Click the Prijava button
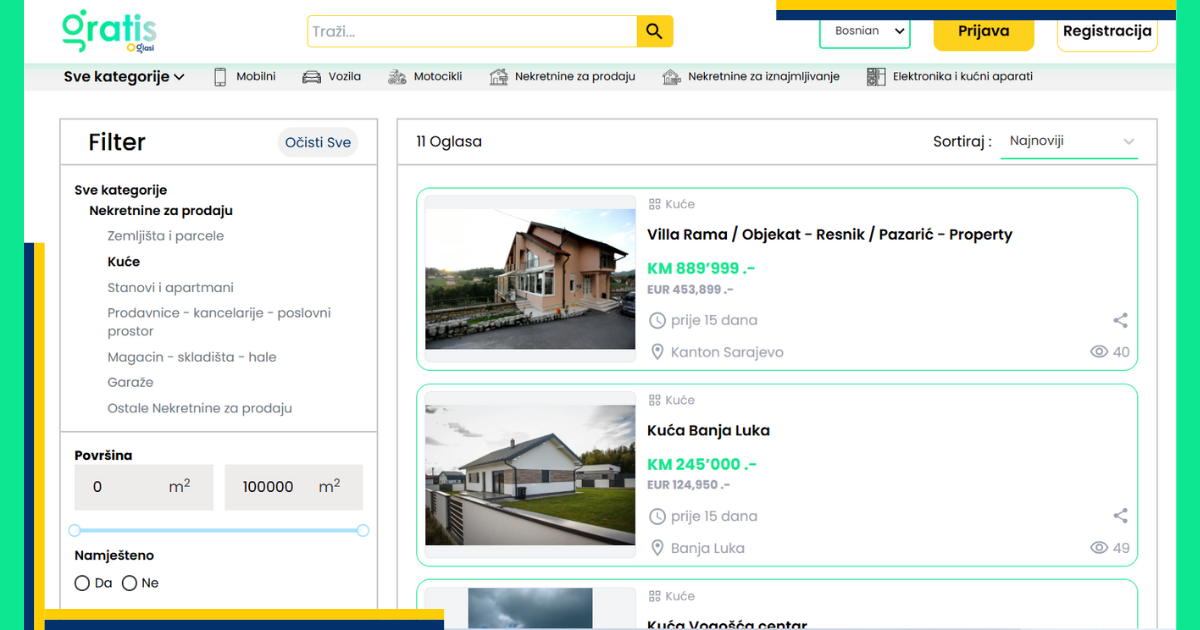The height and width of the screenshot is (630, 1200). point(984,31)
